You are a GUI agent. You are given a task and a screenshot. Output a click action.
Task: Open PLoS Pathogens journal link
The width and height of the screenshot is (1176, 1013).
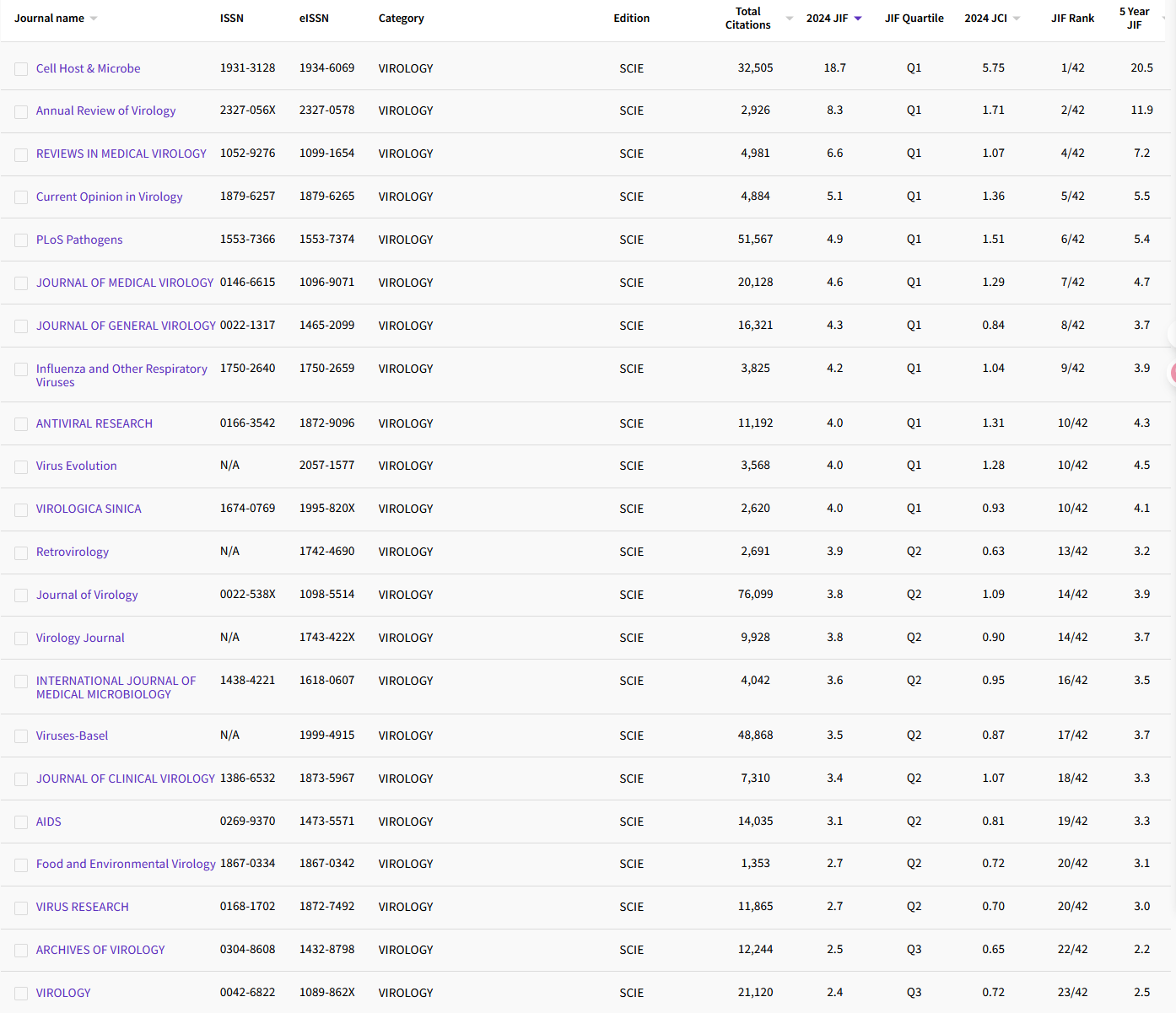79,240
